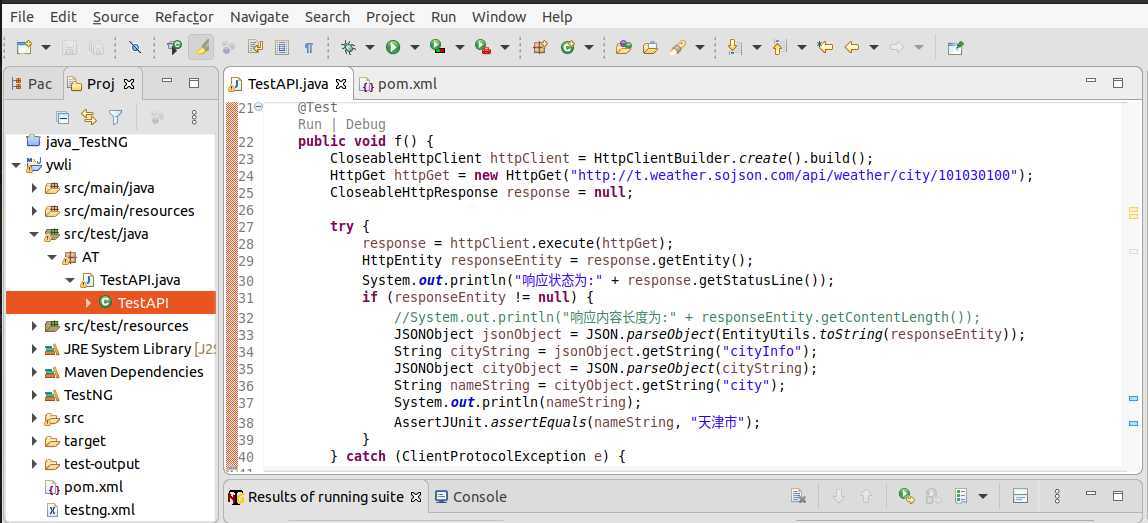Viewport: 1148px width, 523px height.
Task: Collapse the src/test/java folder
Action: (x=34, y=234)
